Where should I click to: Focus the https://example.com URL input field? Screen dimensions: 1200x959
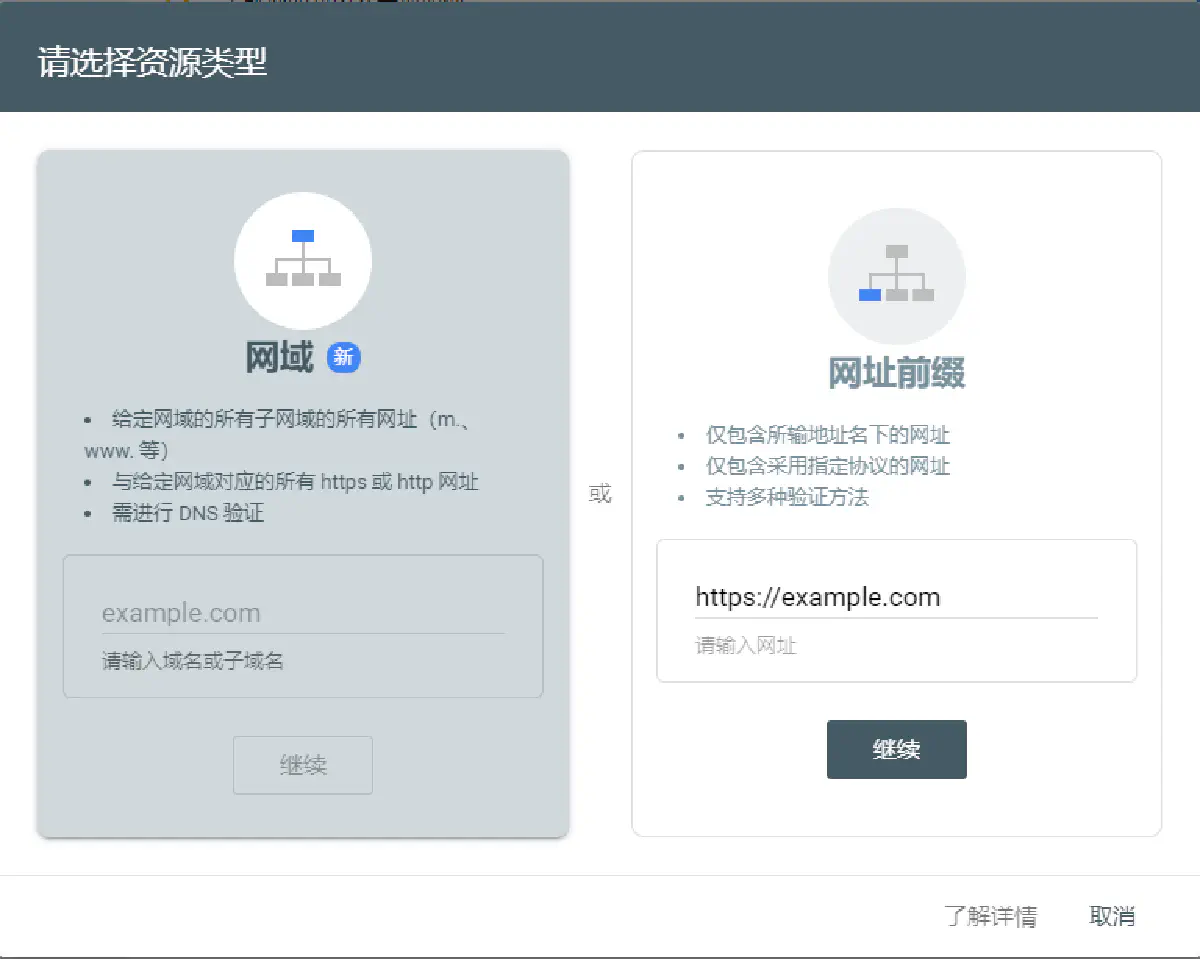(x=895, y=598)
